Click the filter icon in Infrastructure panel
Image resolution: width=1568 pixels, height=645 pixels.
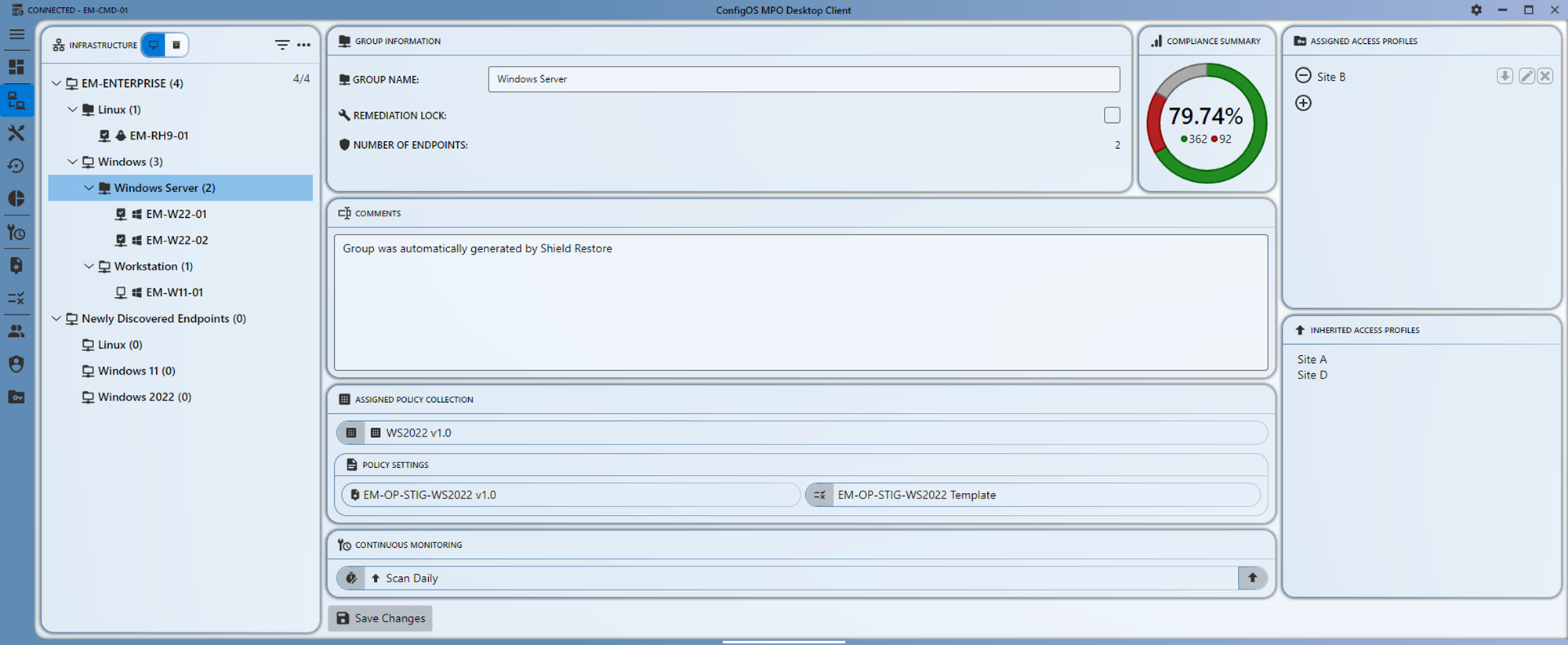click(282, 45)
